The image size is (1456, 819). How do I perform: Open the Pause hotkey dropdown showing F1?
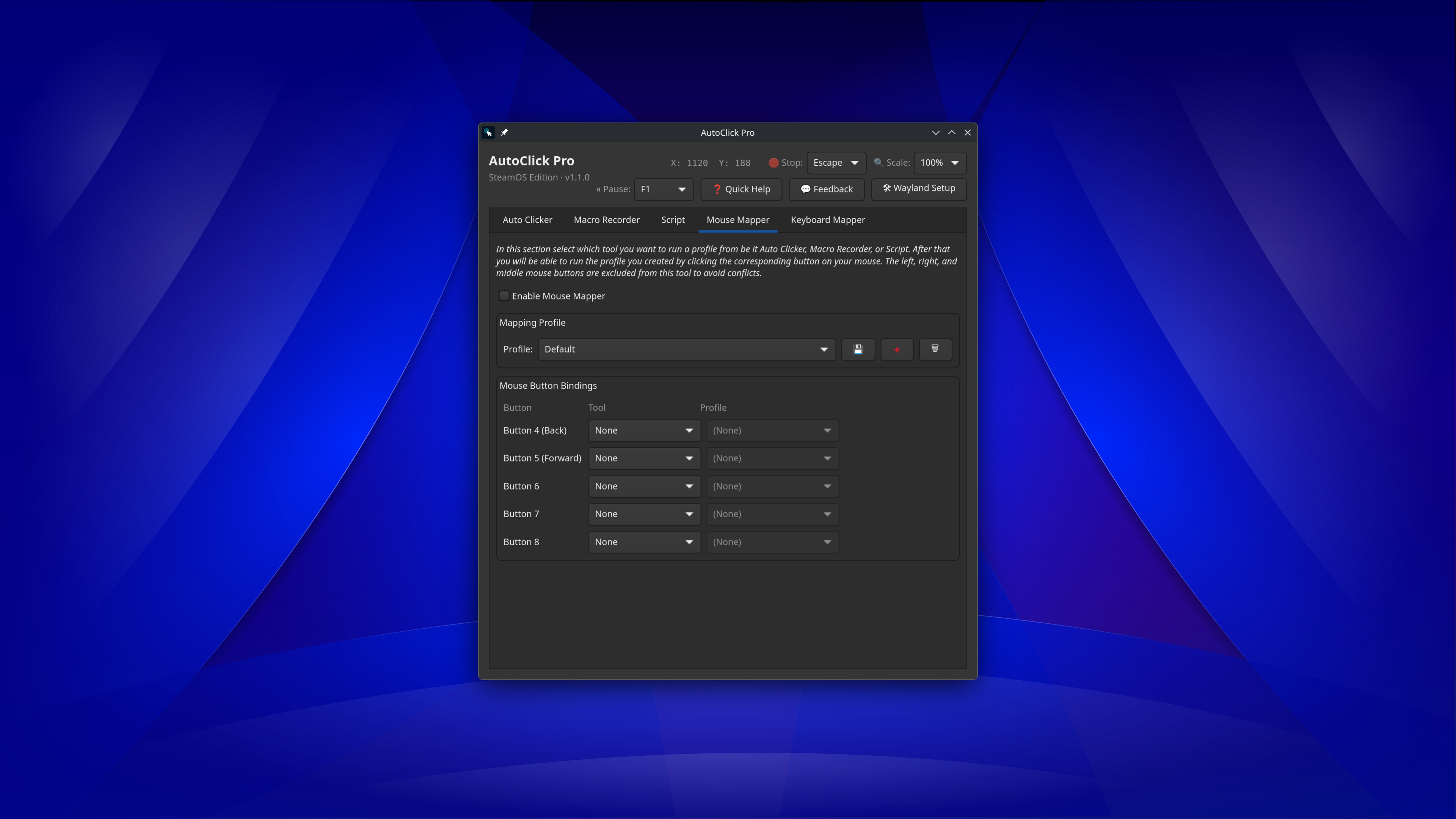coord(664,189)
